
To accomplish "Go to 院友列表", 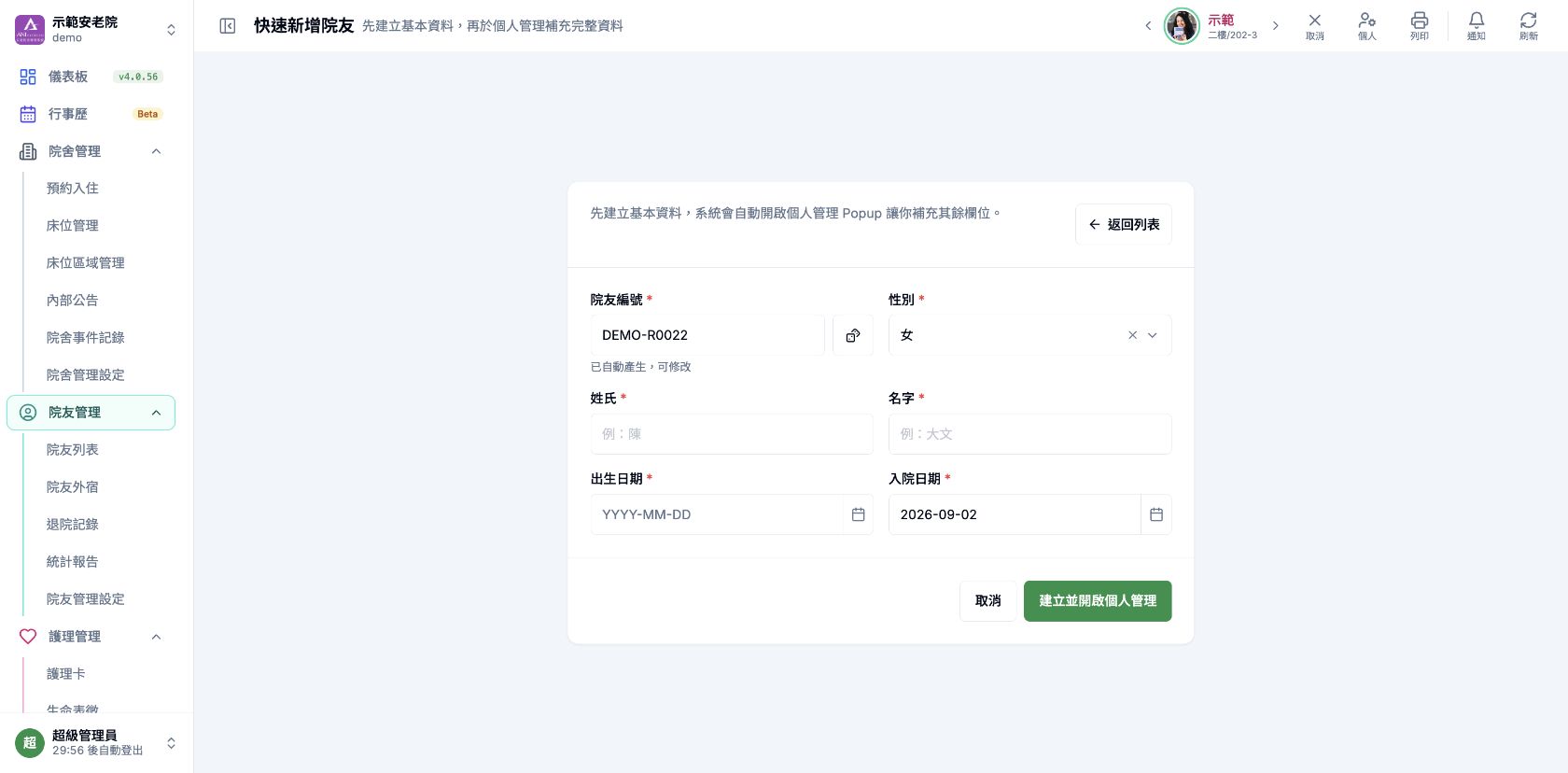I will [x=73, y=450].
